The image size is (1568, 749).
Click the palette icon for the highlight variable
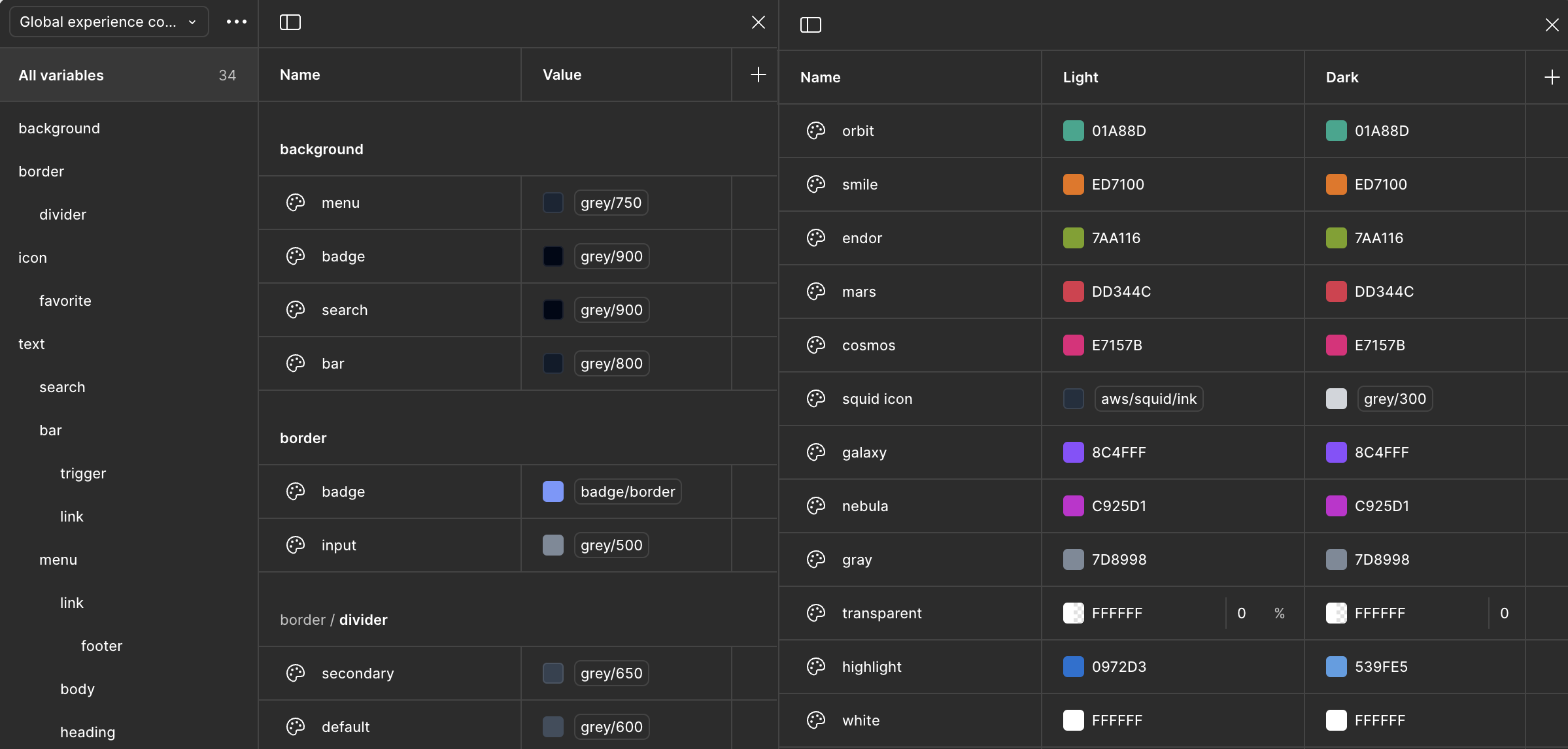coord(816,667)
